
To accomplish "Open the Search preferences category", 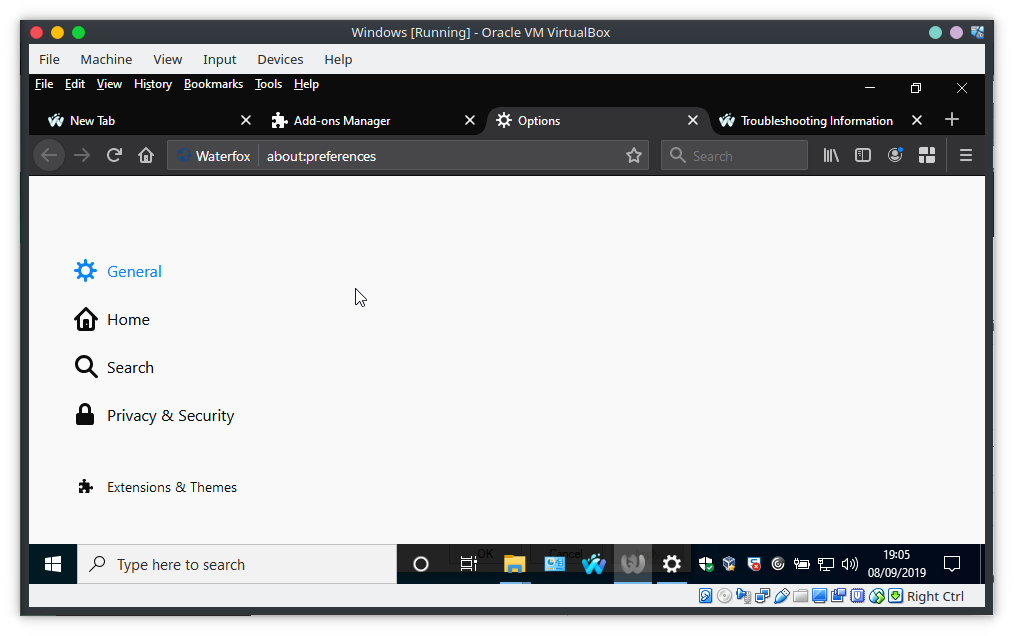I will pyautogui.click(x=114, y=367).
